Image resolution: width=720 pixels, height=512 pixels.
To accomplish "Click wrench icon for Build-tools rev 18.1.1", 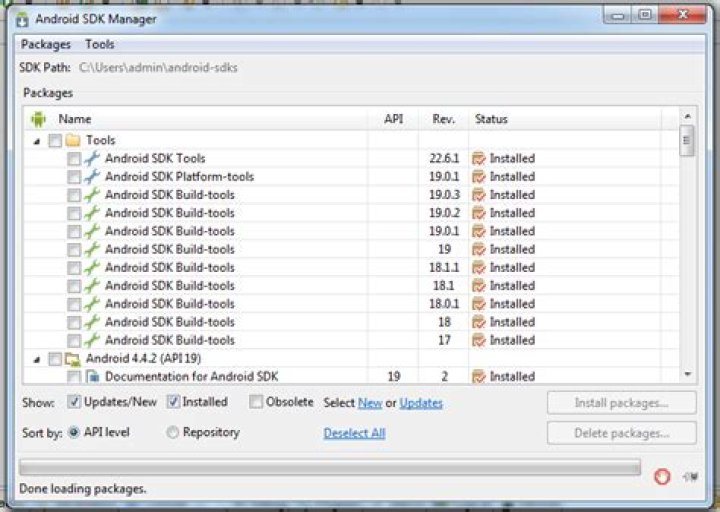I will click(x=92, y=268).
